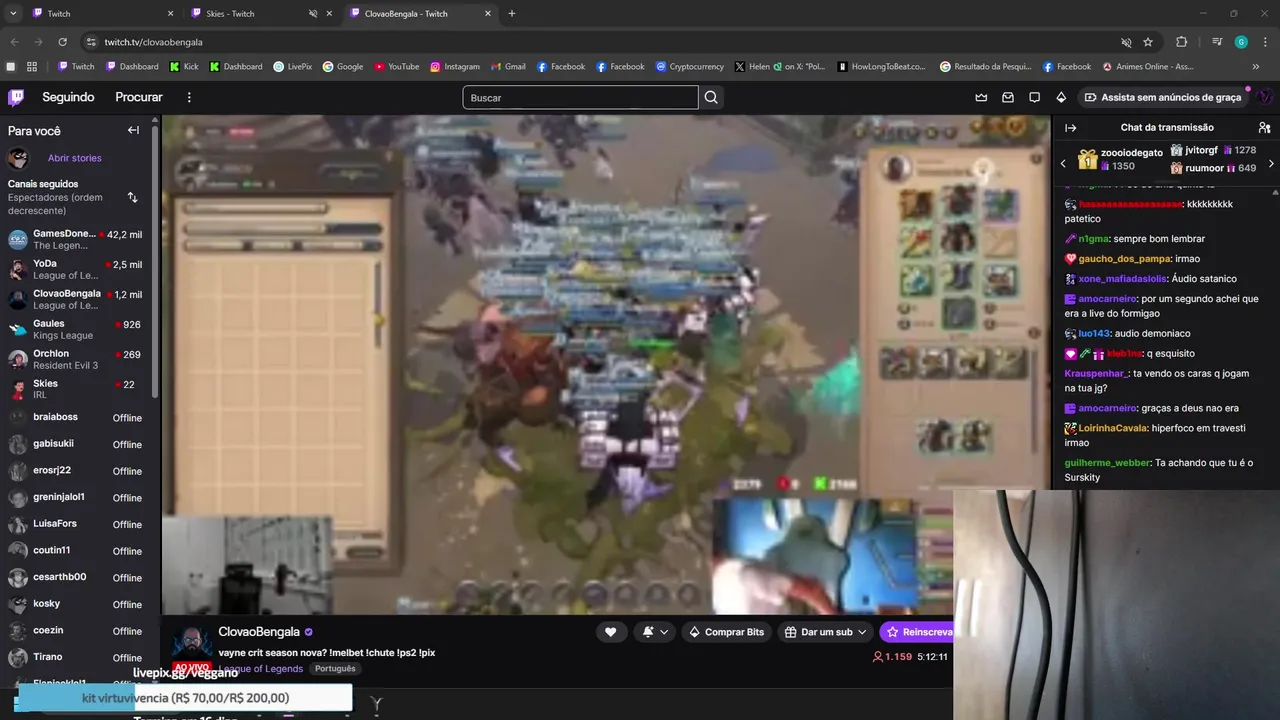Screen dimensions: 1280x720
Task: Open the Skies IRL channel in sidebar
Action: click(76, 389)
